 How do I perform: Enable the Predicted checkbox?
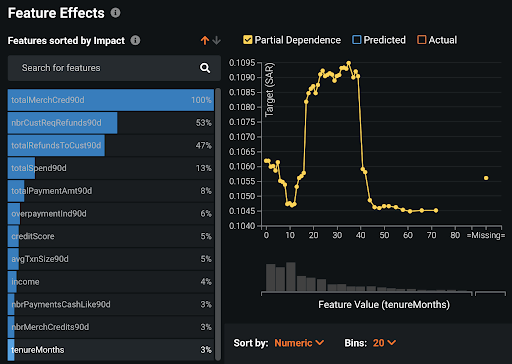[357, 40]
